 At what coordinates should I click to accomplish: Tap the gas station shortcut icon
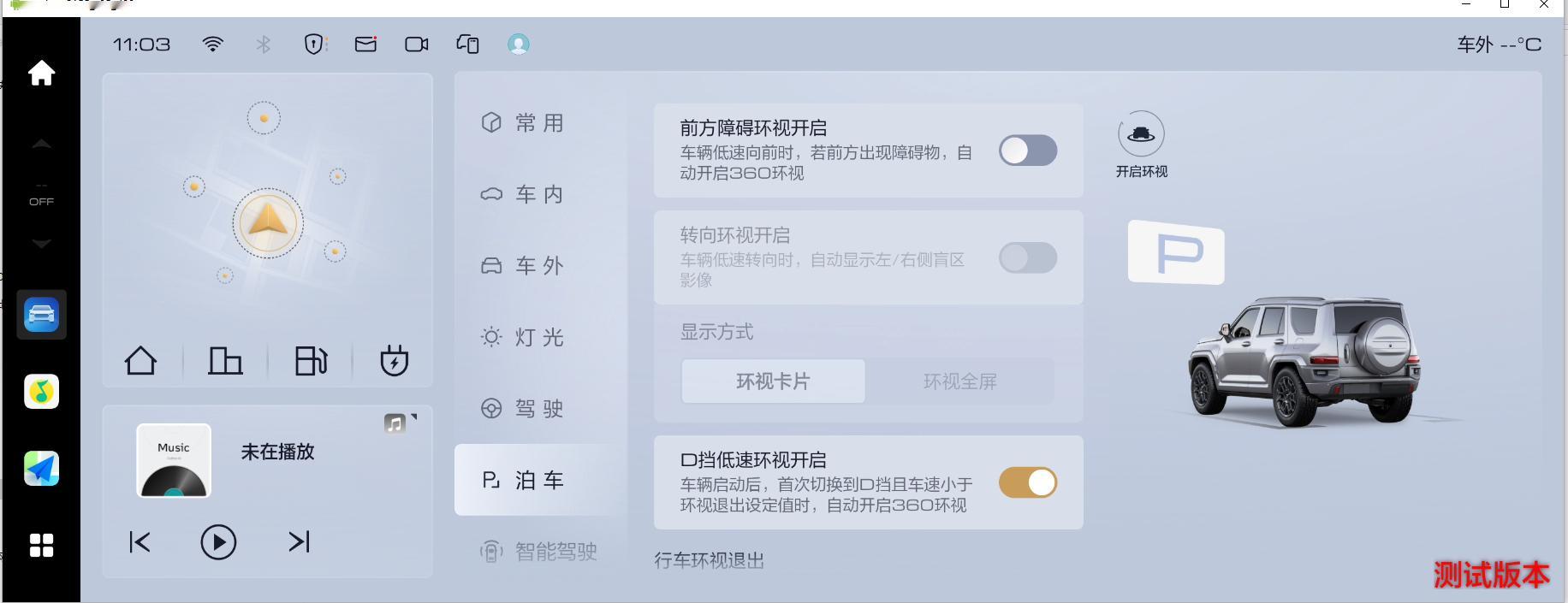(x=311, y=360)
